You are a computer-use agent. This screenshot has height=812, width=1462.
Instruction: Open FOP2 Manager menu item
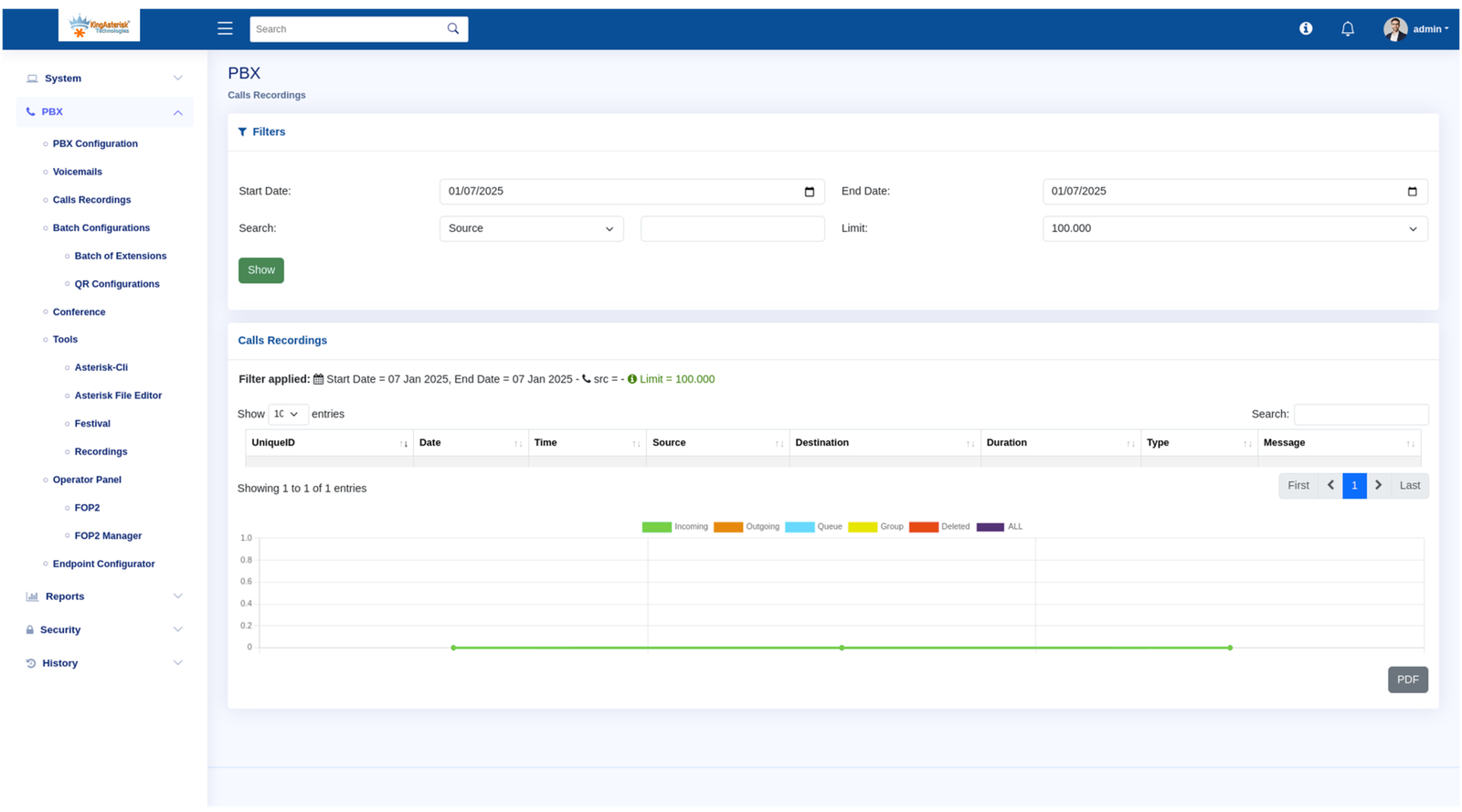pos(108,536)
